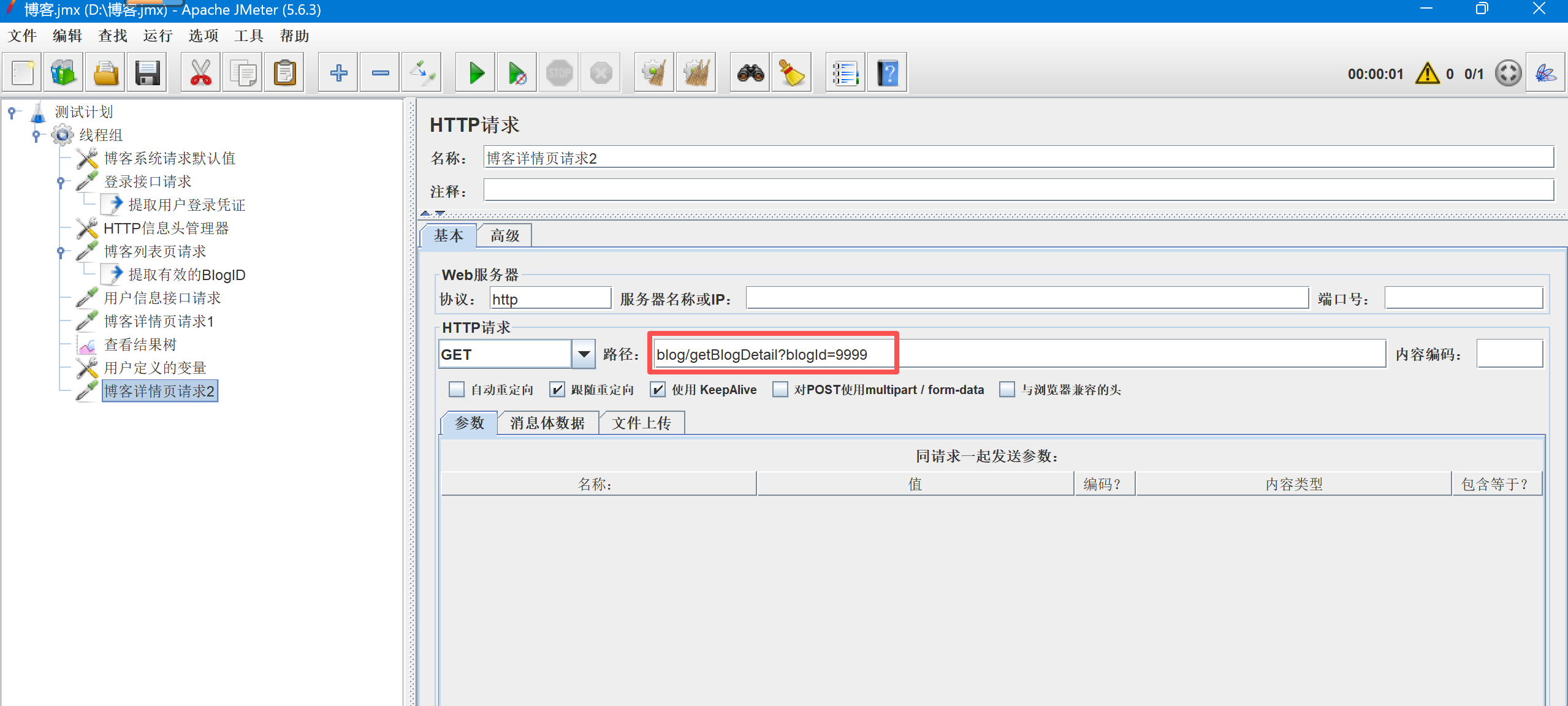
Task: Open the 运行 menu
Action: click(158, 36)
